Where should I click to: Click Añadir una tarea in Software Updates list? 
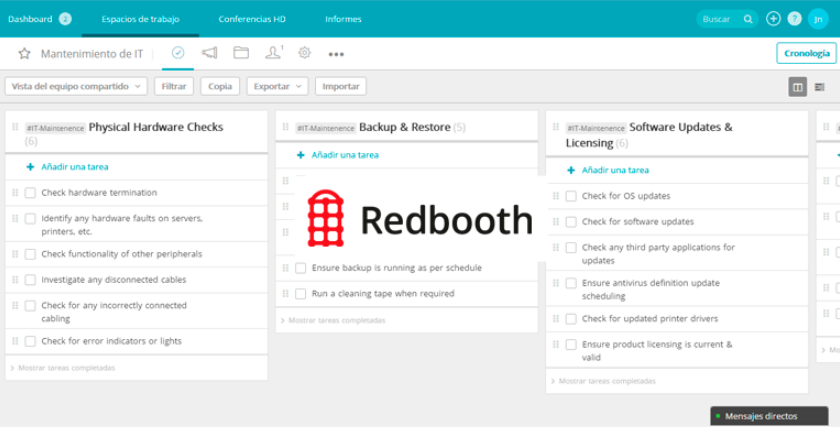[615, 170]
